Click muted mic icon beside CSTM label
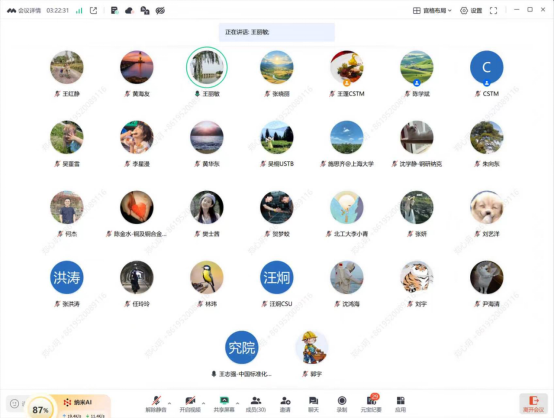Viewport: 554px width, 418px height. point(477,94)
